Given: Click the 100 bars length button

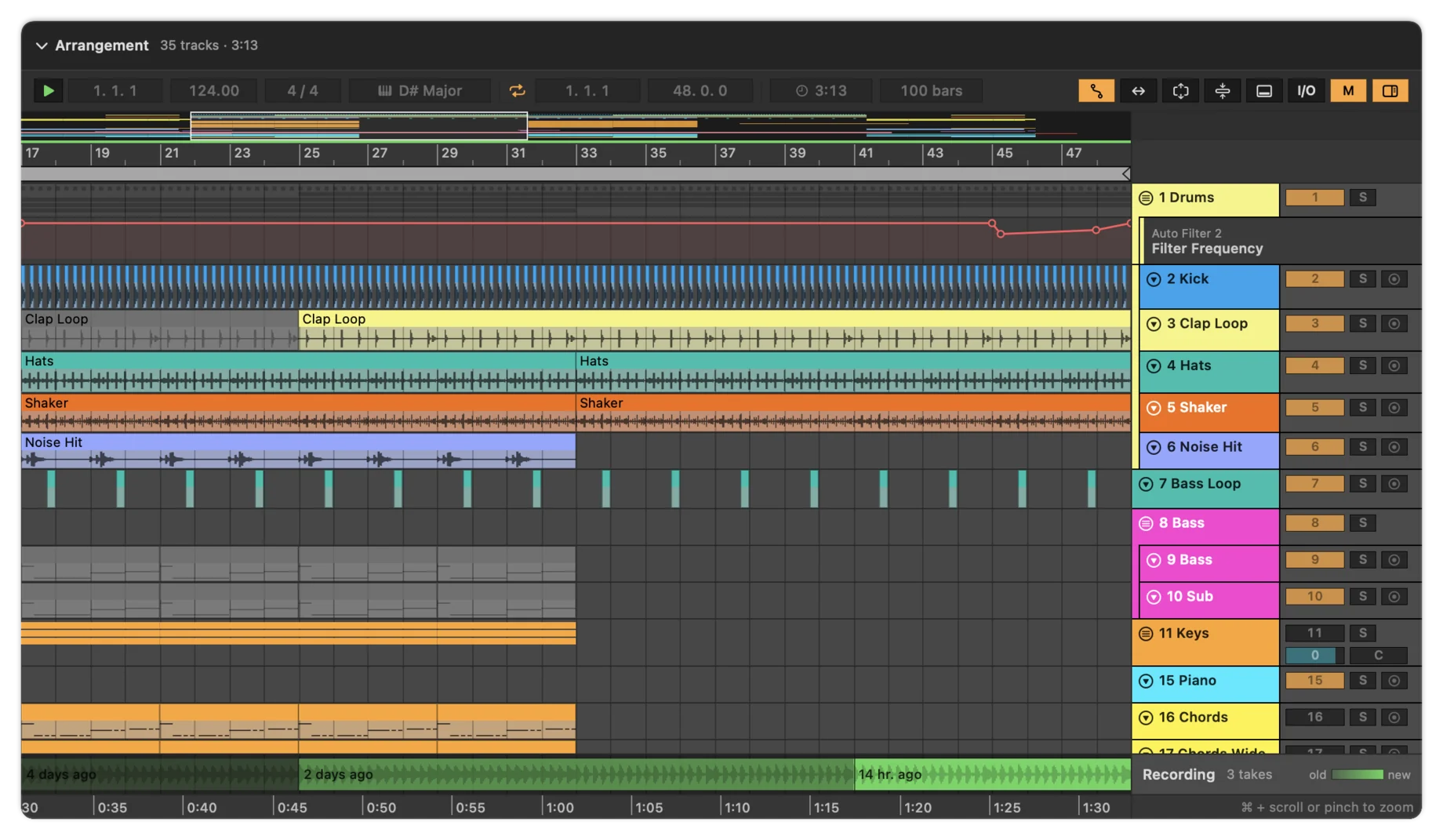Looking at the screenshot, I should [x=931, y=91].
